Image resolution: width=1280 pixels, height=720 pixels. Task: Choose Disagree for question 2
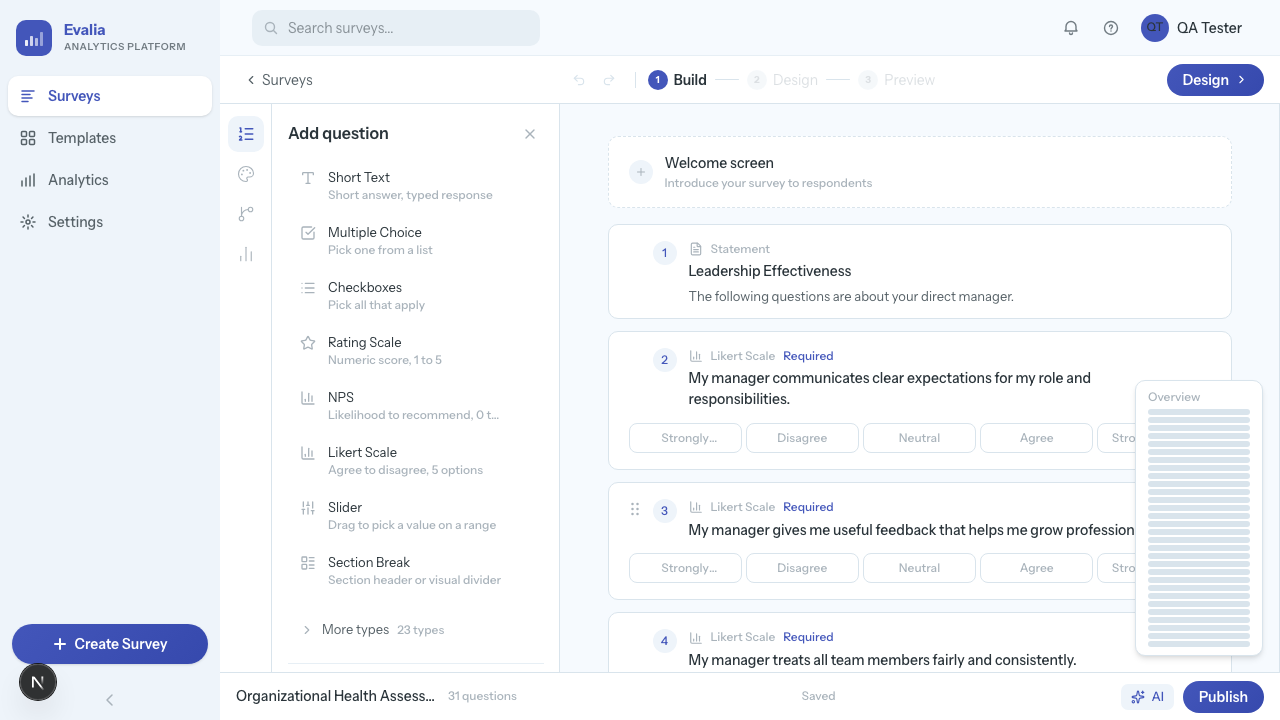(x=802, y=438)
